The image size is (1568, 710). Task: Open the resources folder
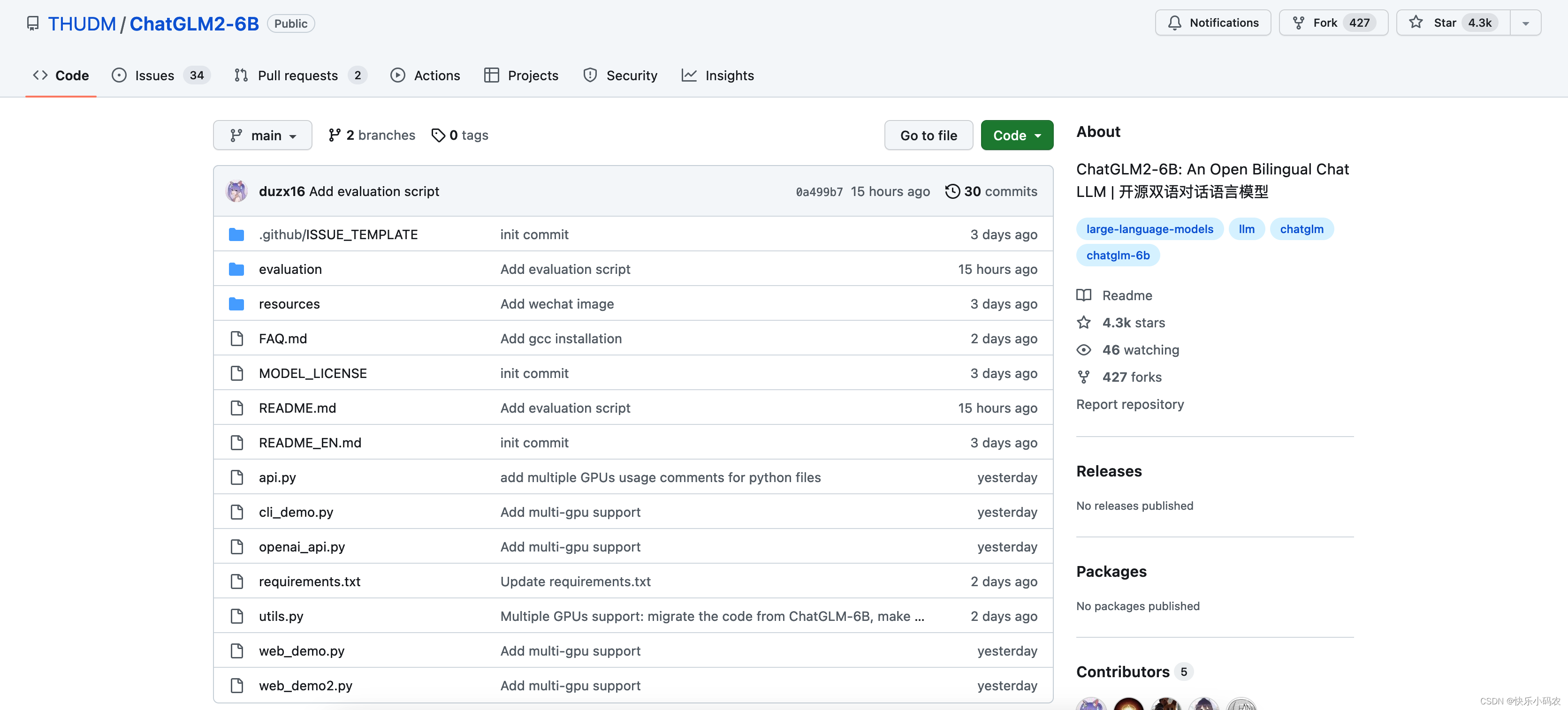289,304
